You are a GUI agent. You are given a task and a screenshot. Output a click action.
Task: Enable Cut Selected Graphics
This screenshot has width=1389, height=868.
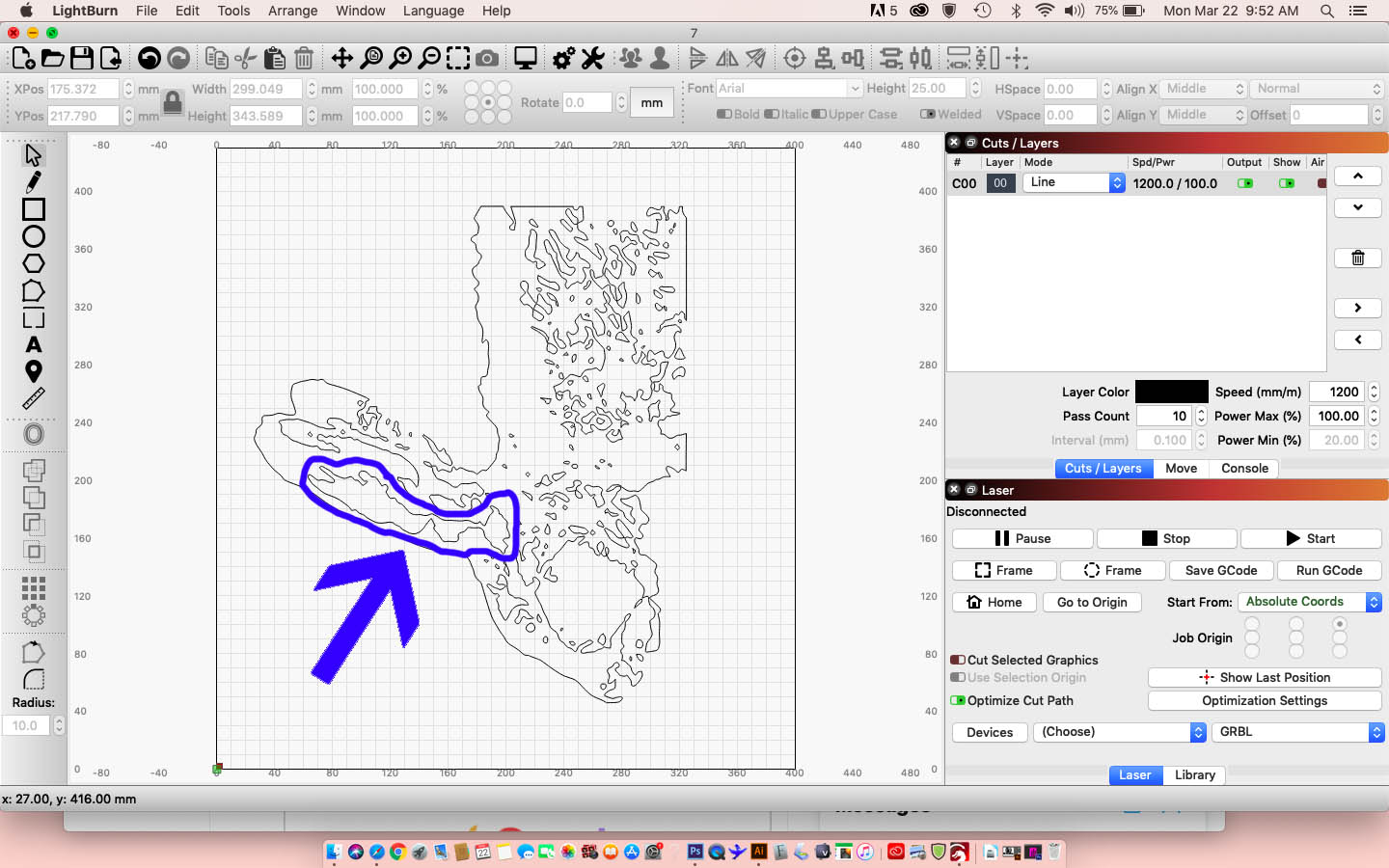[958, 660]
